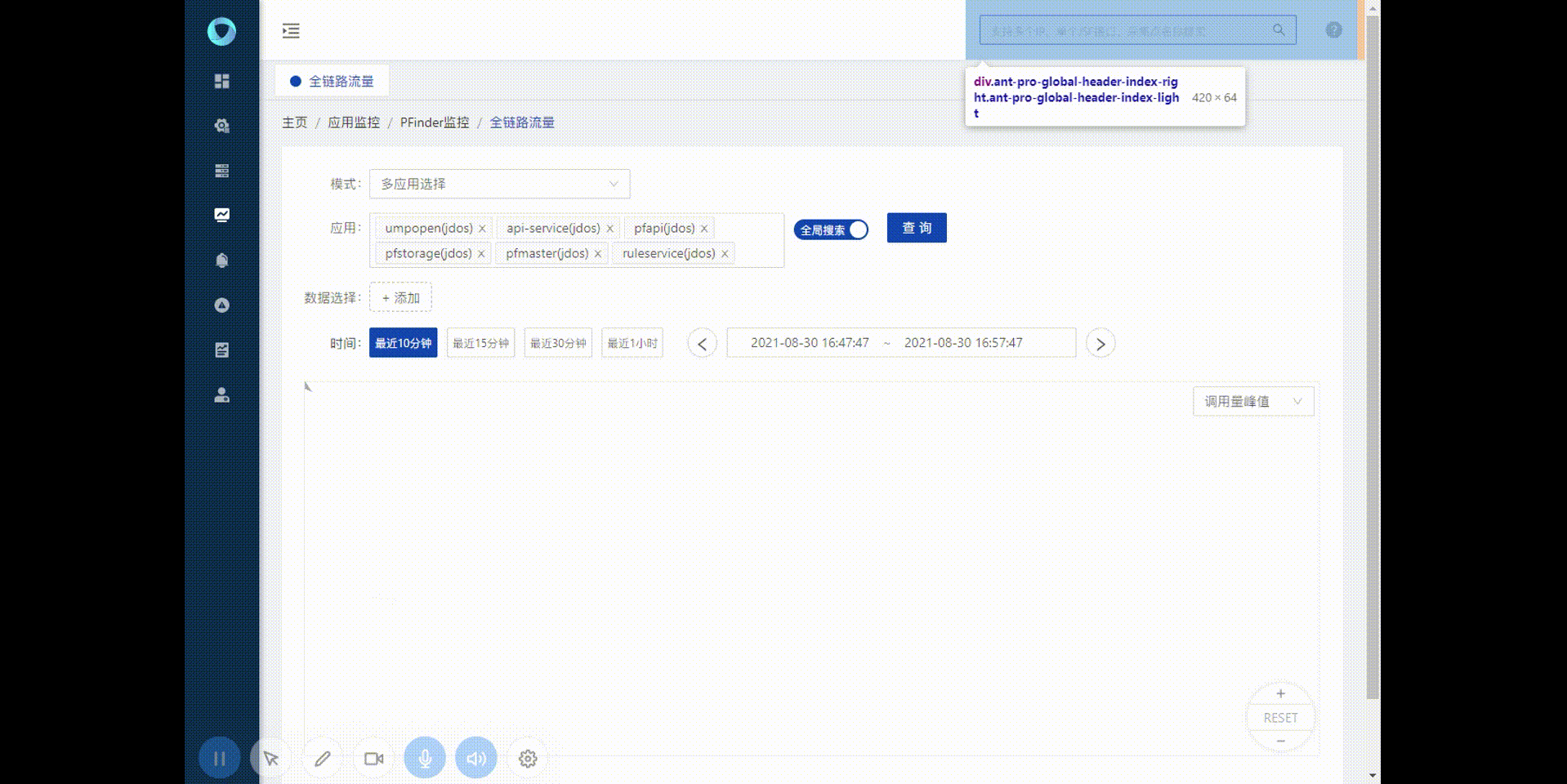Select the pencil annotation tool in recording toolbar
1567x784 pixels.
click(323, 759)
